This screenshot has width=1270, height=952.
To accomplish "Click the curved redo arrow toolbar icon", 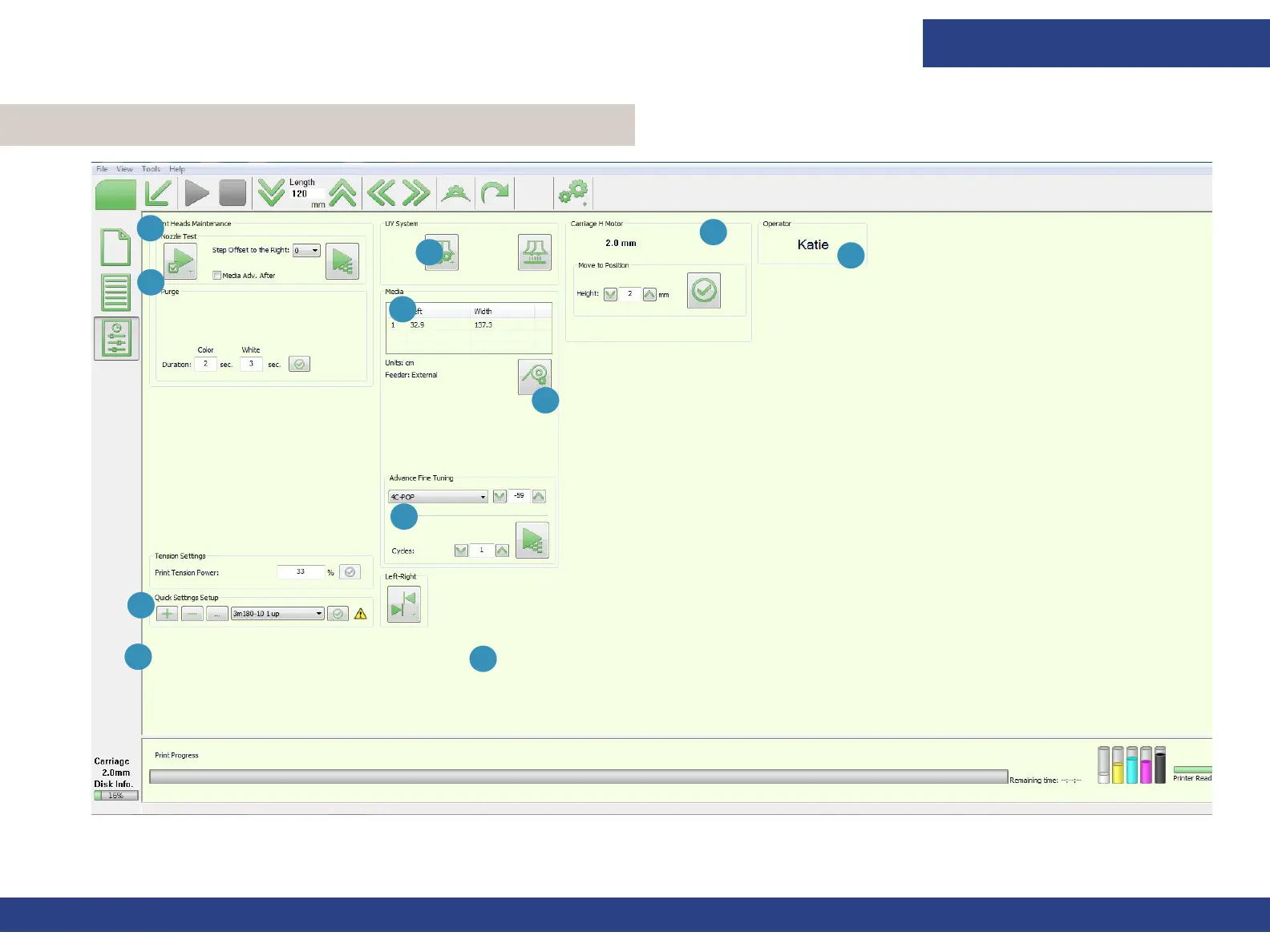I will tap(495, 193).
